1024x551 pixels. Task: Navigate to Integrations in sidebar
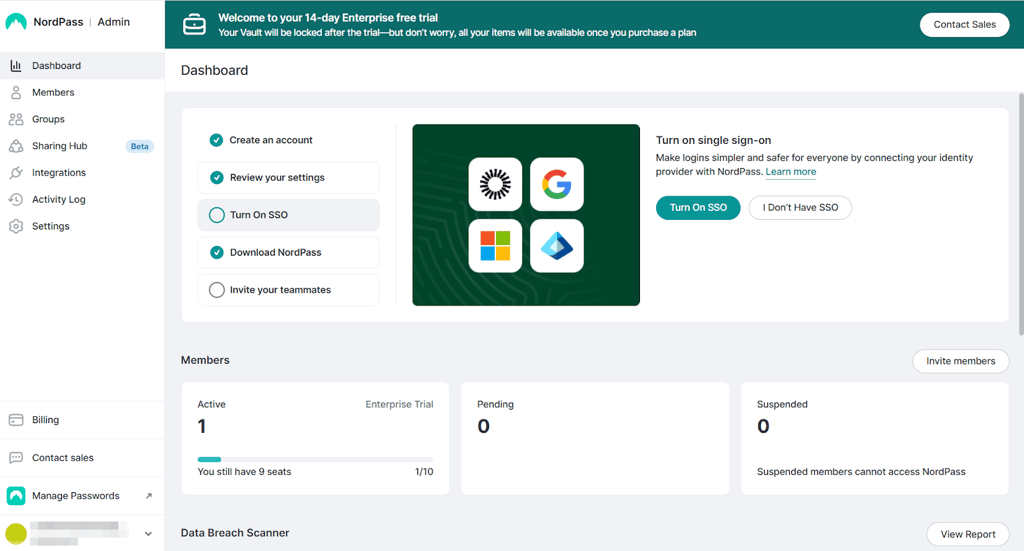[x=82, y=173]
